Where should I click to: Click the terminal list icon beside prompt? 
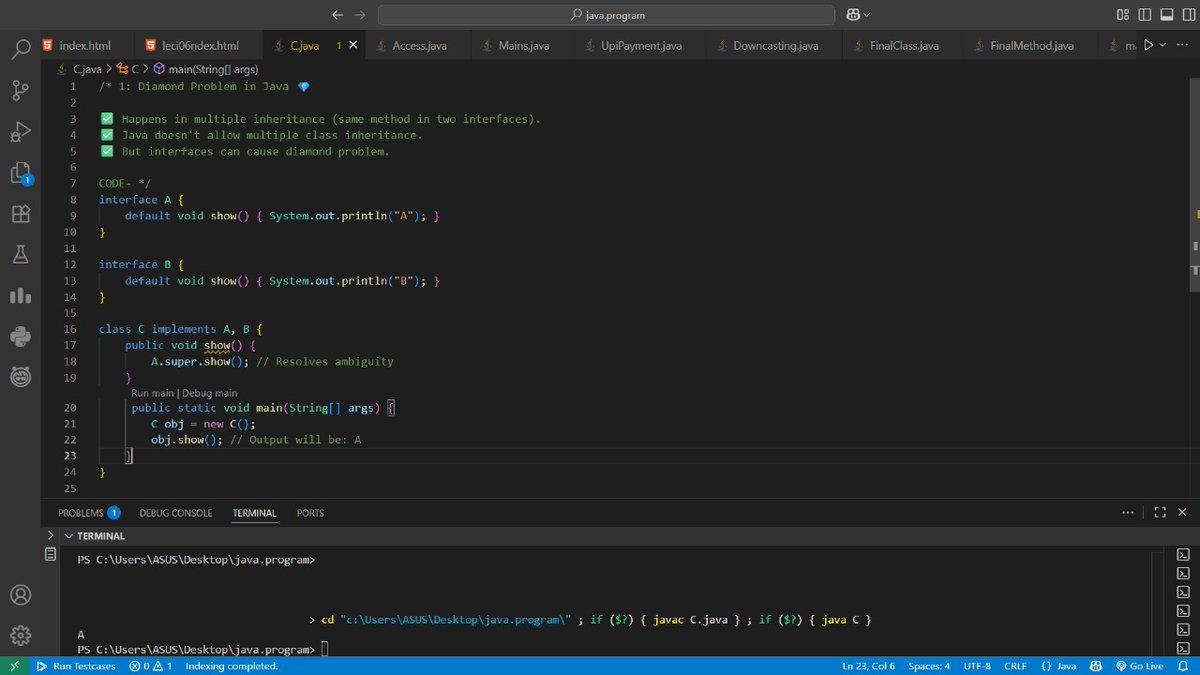tap(51, 553)
